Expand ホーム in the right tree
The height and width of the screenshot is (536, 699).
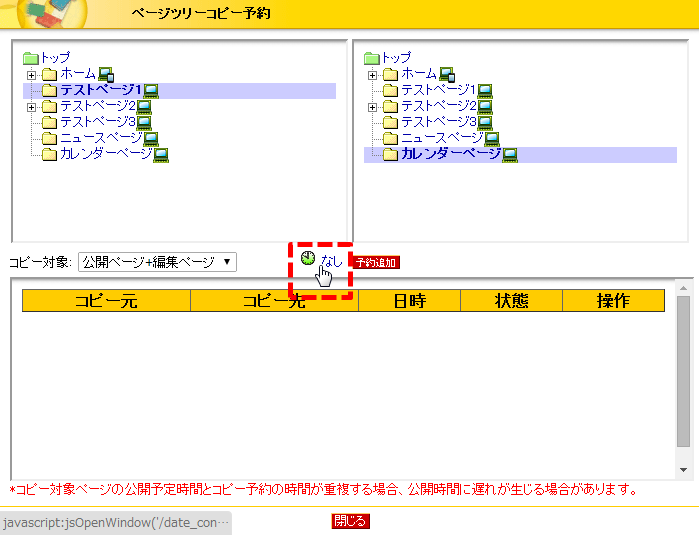(372, 75)
